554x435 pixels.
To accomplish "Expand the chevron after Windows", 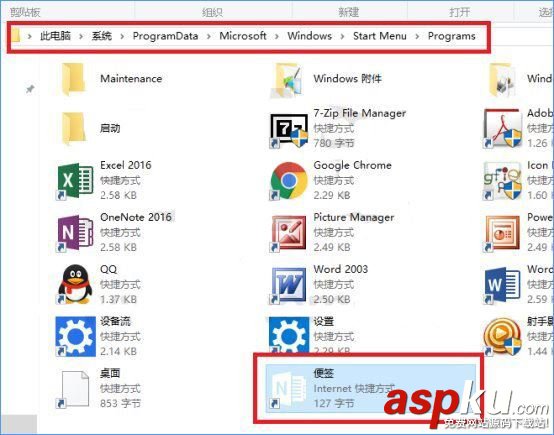I will [342, 36].
